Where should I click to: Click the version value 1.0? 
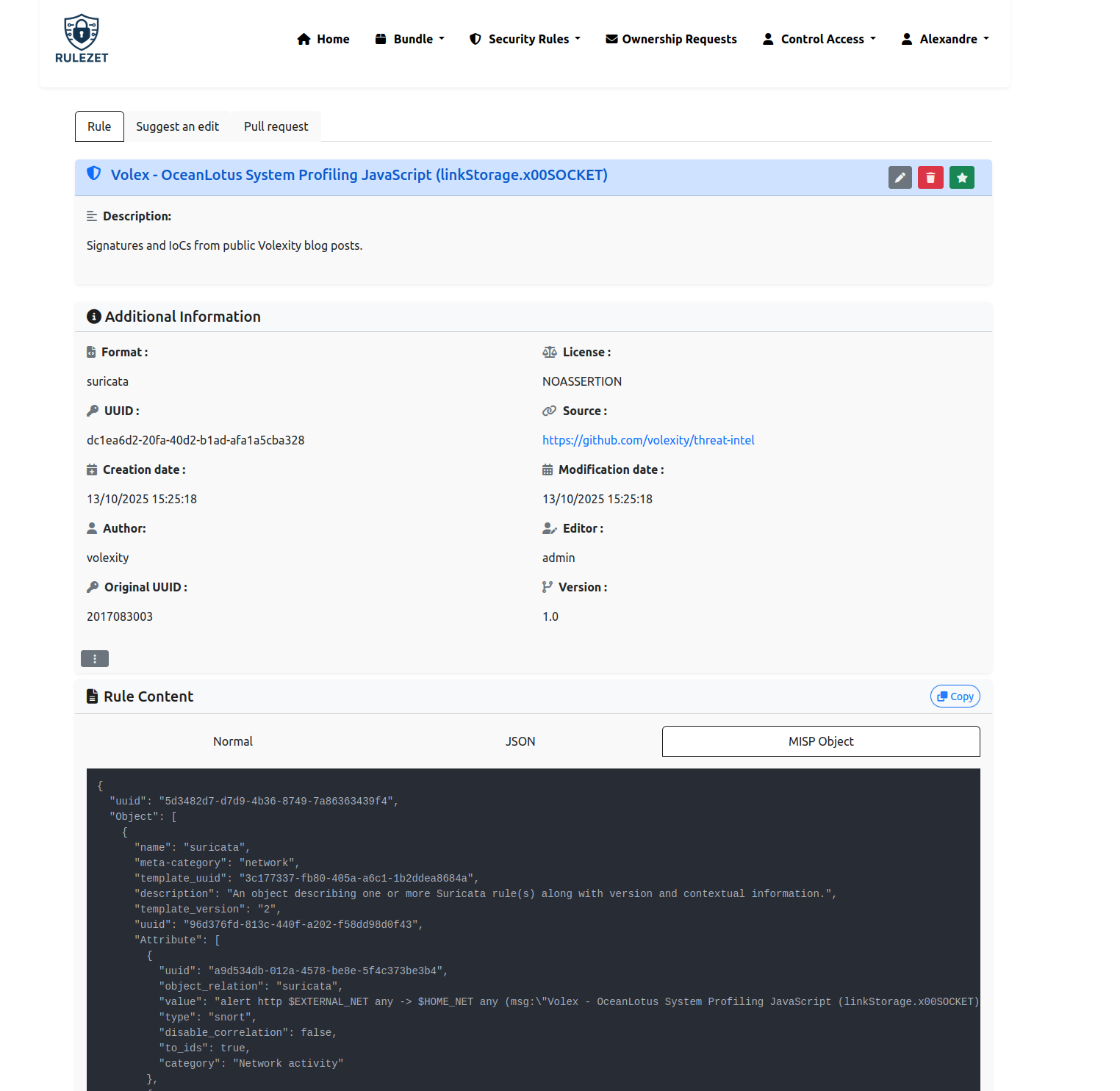tap(550, 616)
